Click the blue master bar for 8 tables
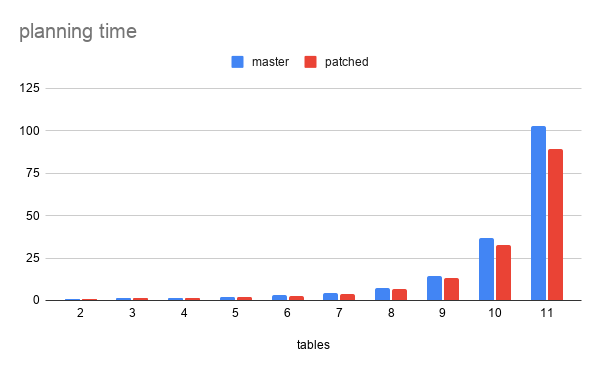The height and width of the screenshot is (371, 600). 382,295
